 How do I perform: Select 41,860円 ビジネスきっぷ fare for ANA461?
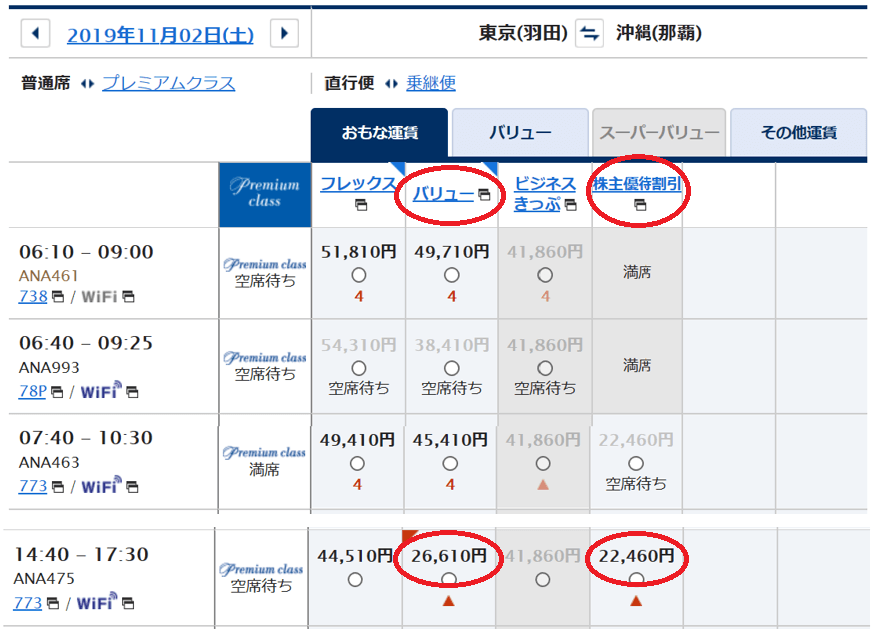(x=545, y=275)
